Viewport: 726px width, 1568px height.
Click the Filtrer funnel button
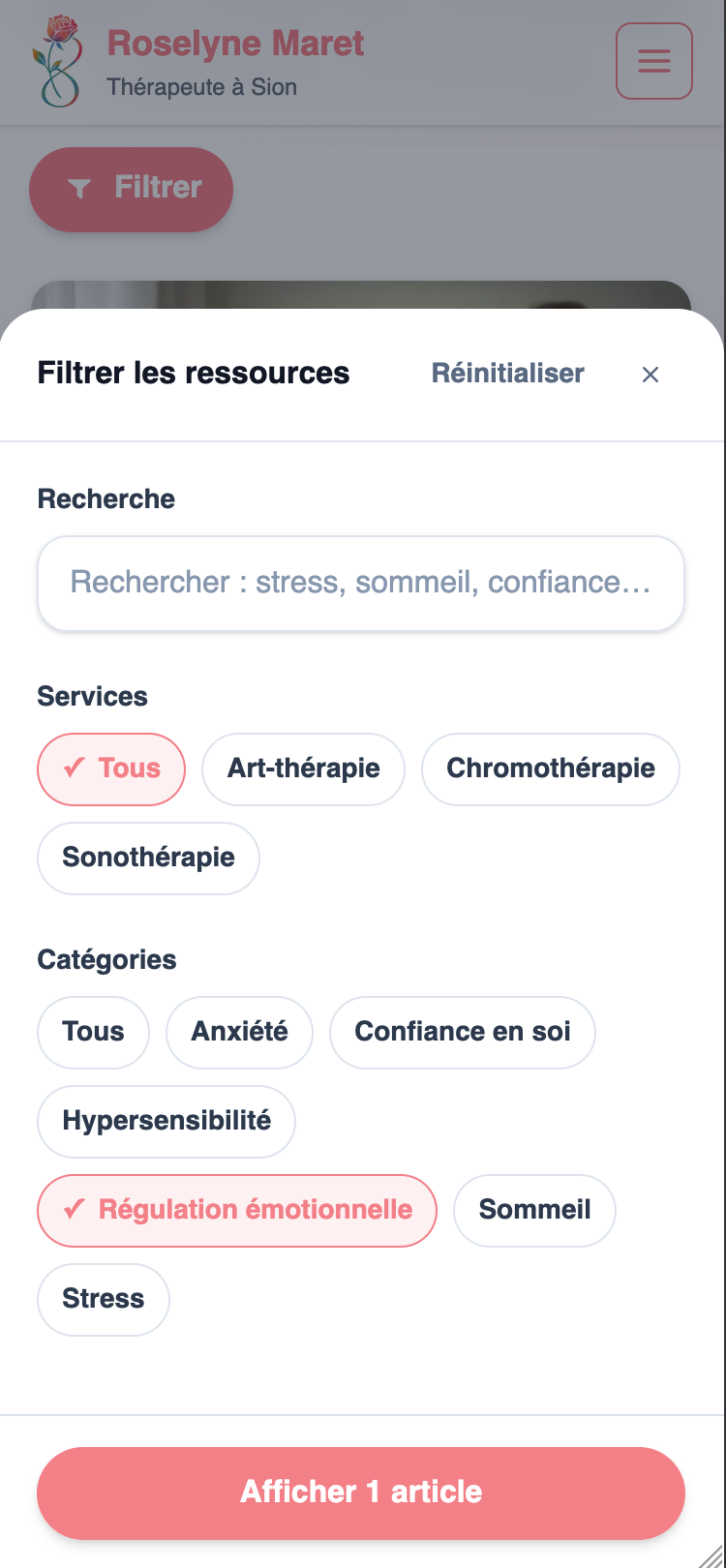point(132,189)
